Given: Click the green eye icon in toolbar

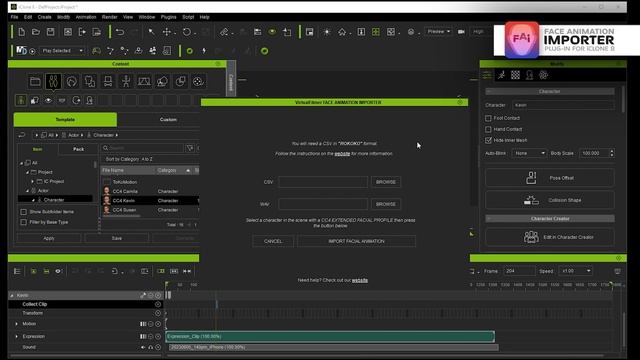Looking at the screenshot, I should 272,32.
